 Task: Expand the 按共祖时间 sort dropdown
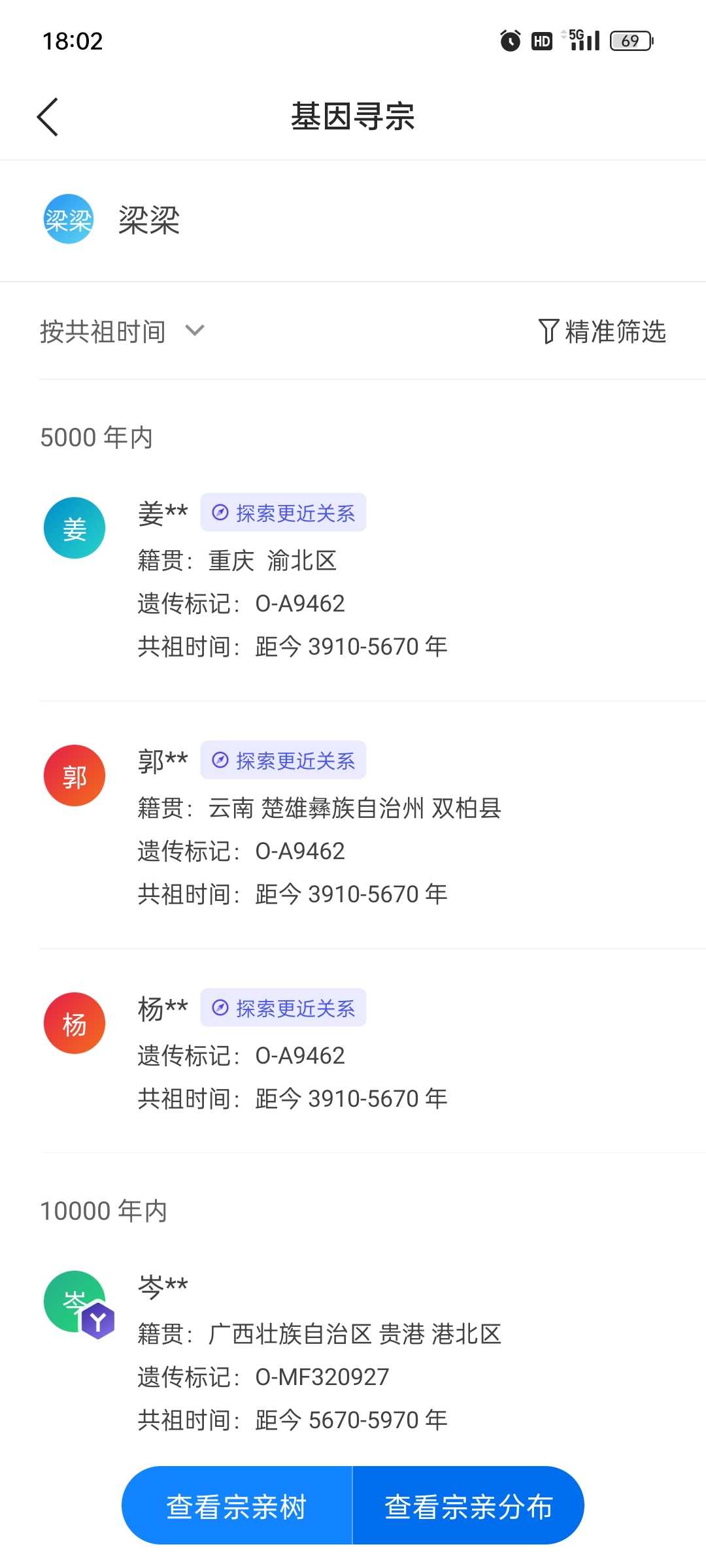click(103, 331)
